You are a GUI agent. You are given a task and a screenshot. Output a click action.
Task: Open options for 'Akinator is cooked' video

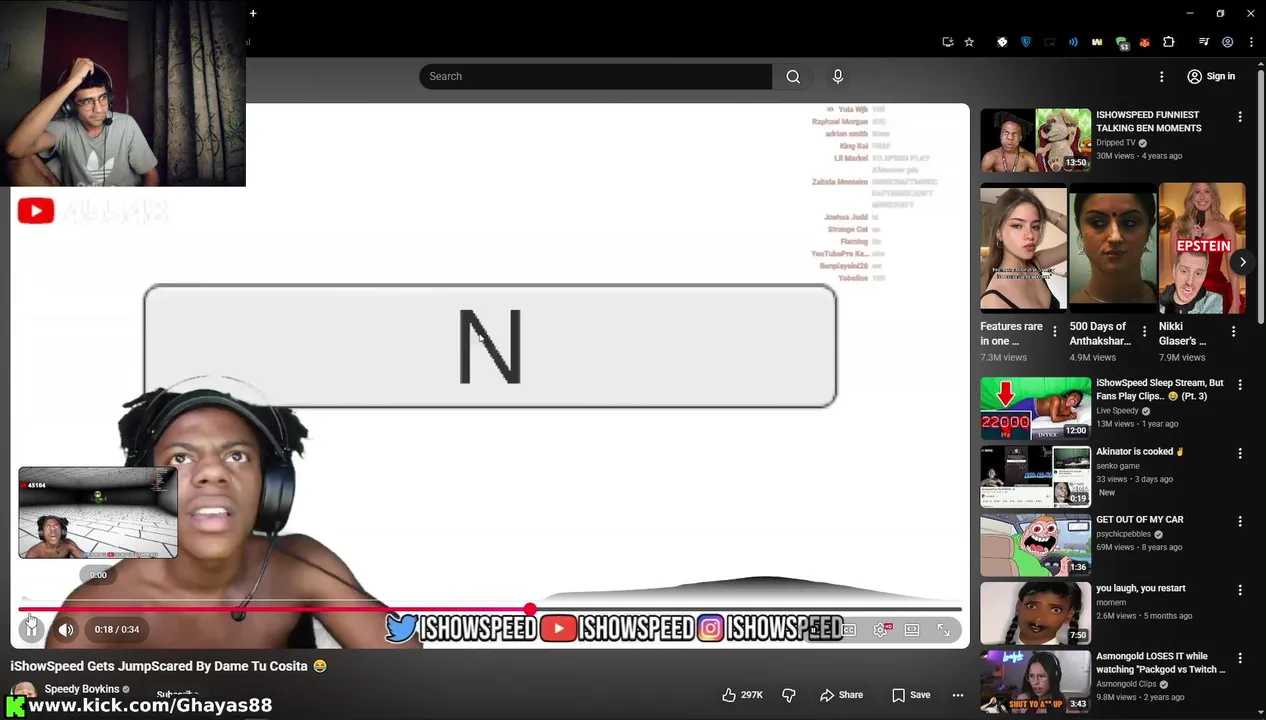[1240, 453]
